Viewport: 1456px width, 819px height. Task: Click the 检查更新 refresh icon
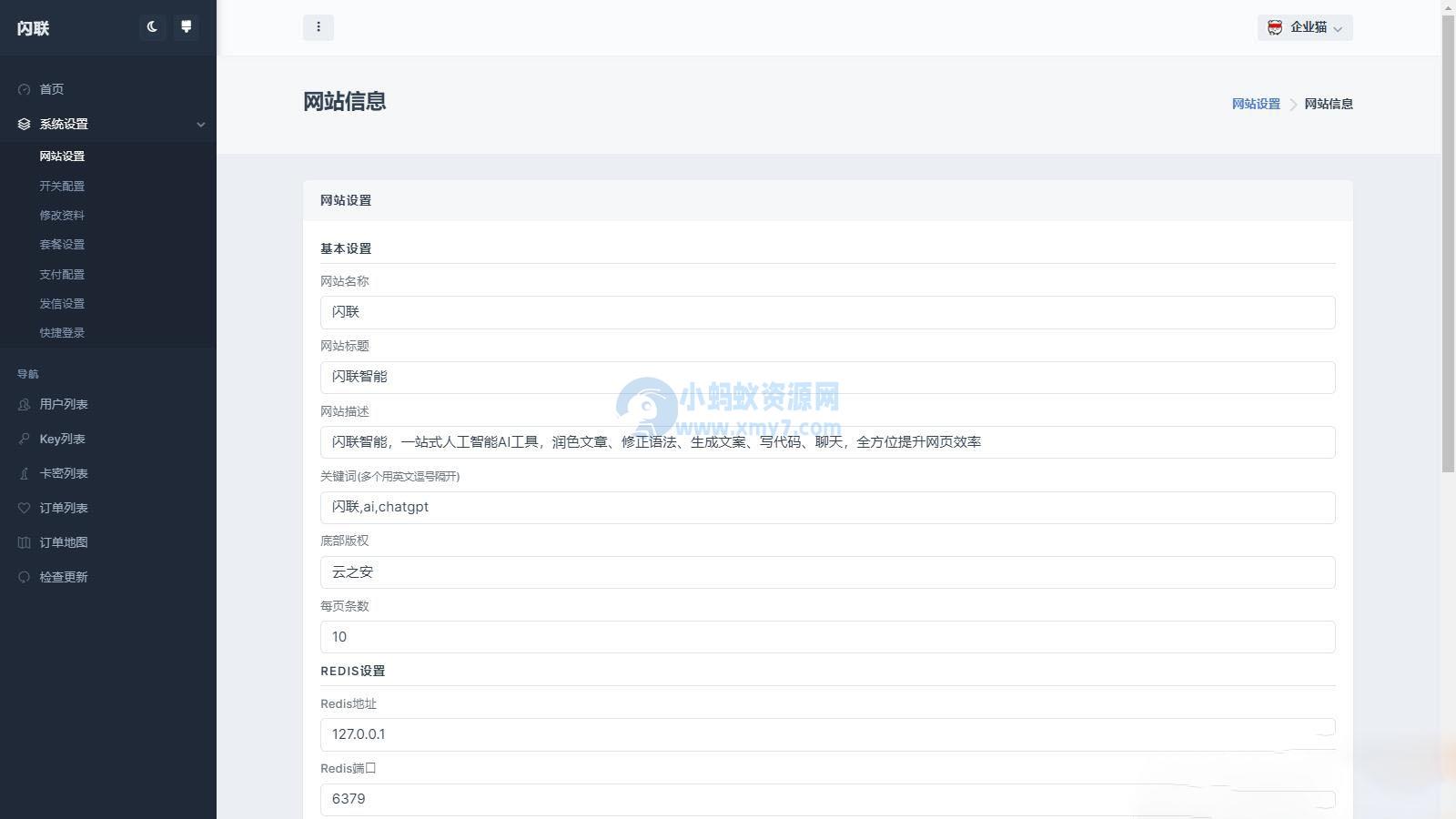pyautogui.click(x=25, y=577)
